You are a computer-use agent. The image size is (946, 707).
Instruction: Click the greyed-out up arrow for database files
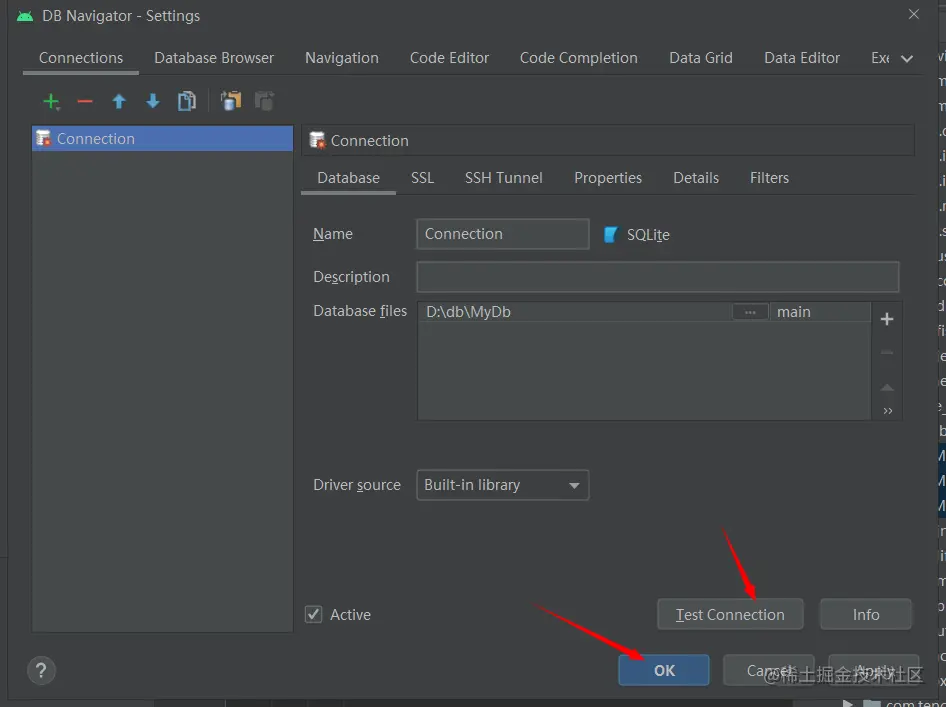click(x=887, y=387)
